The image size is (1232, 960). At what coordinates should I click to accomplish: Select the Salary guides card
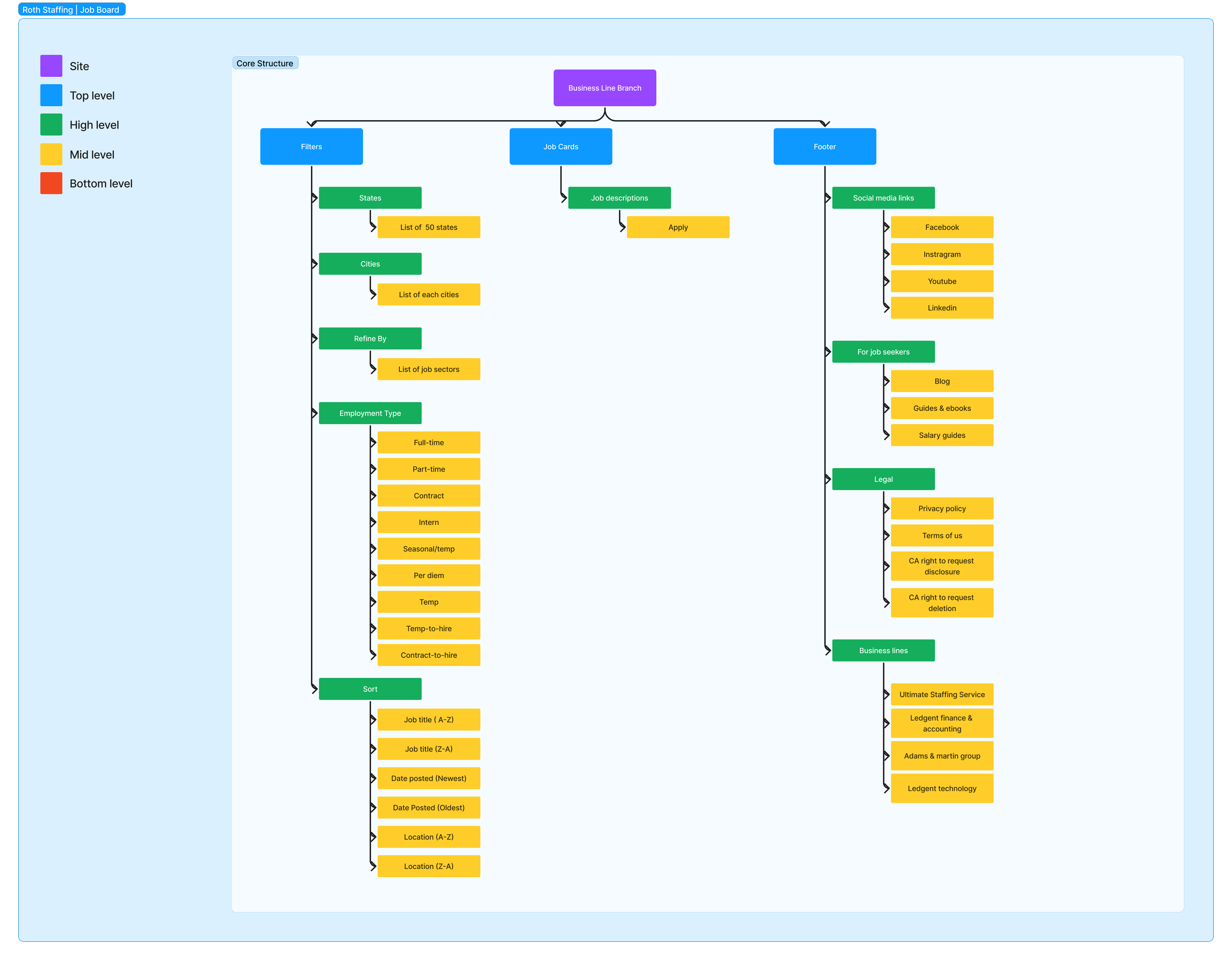941,435
